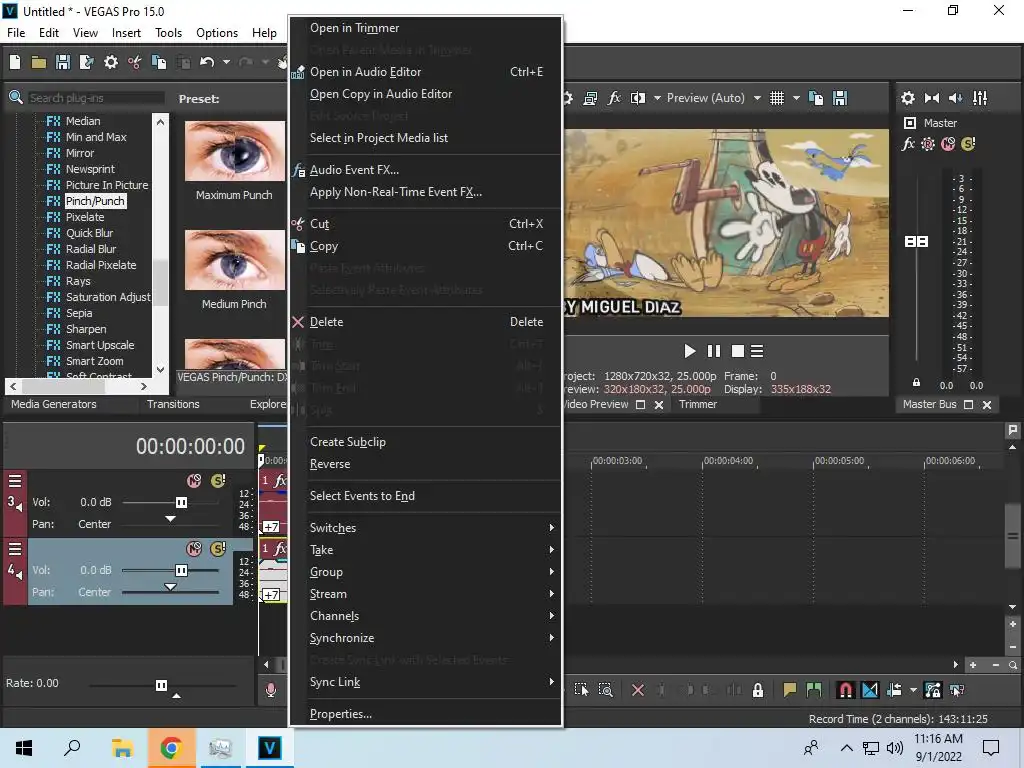Click track 3 volume slider handle
This screenshot has height=768, width=1024.
click(182, 502)
